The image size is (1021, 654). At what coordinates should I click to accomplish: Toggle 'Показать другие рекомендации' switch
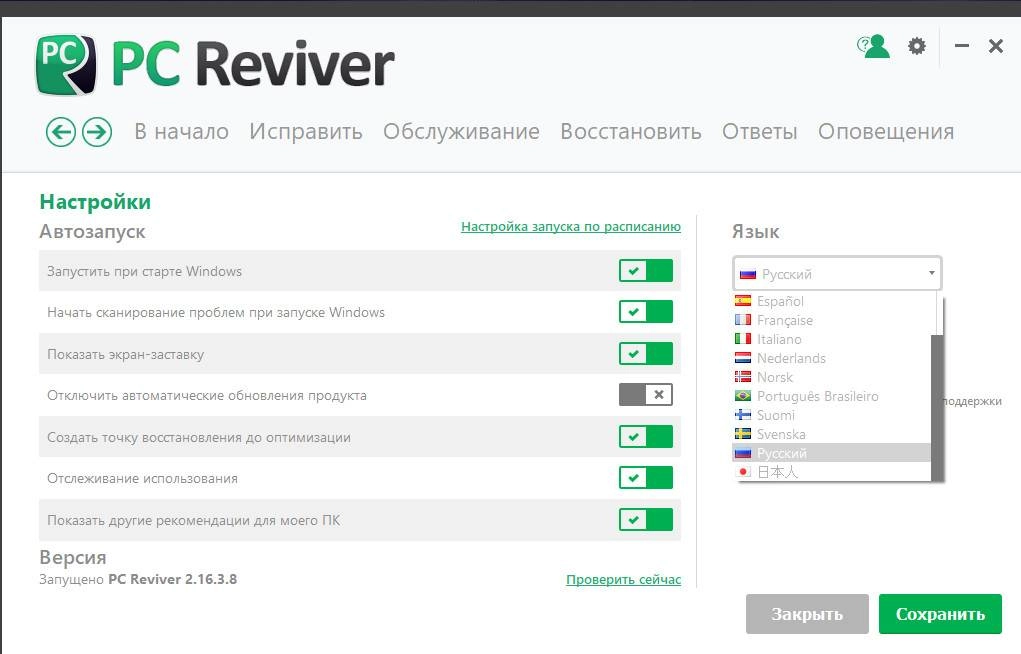click(x=646, y=520)
